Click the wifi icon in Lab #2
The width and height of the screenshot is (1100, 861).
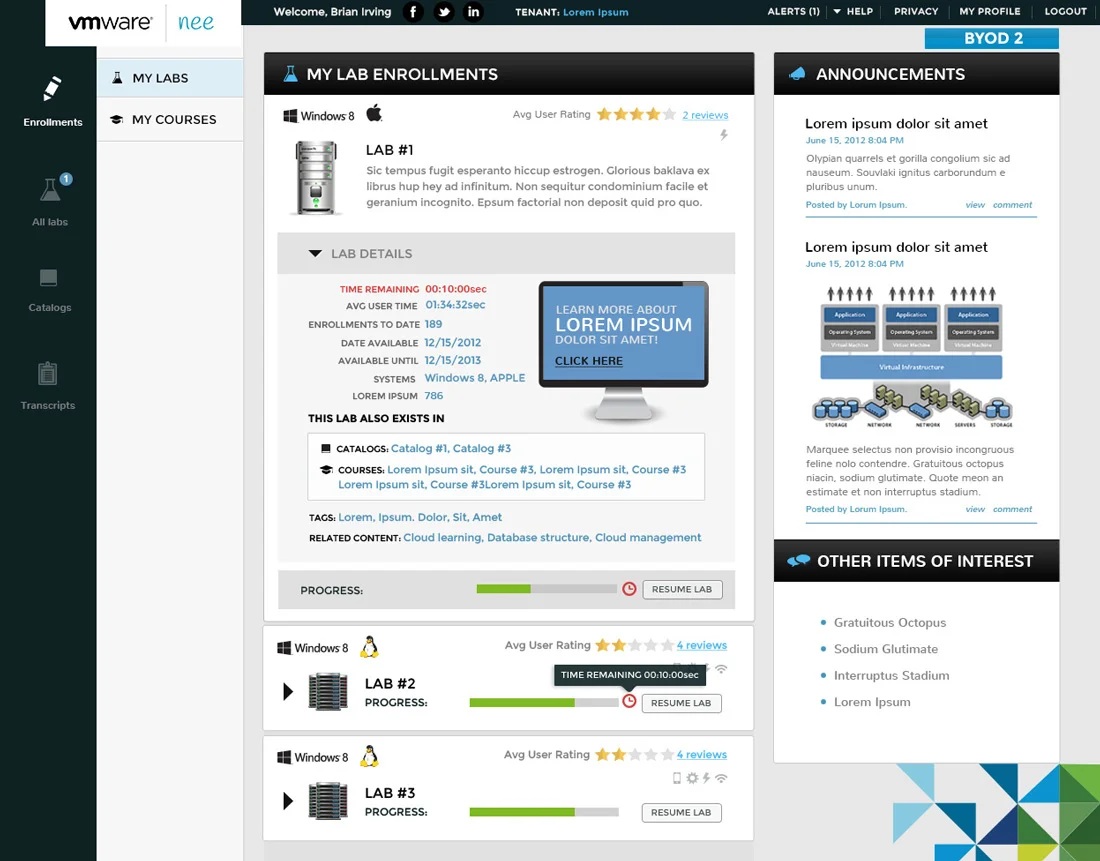(x=721, y=669)
